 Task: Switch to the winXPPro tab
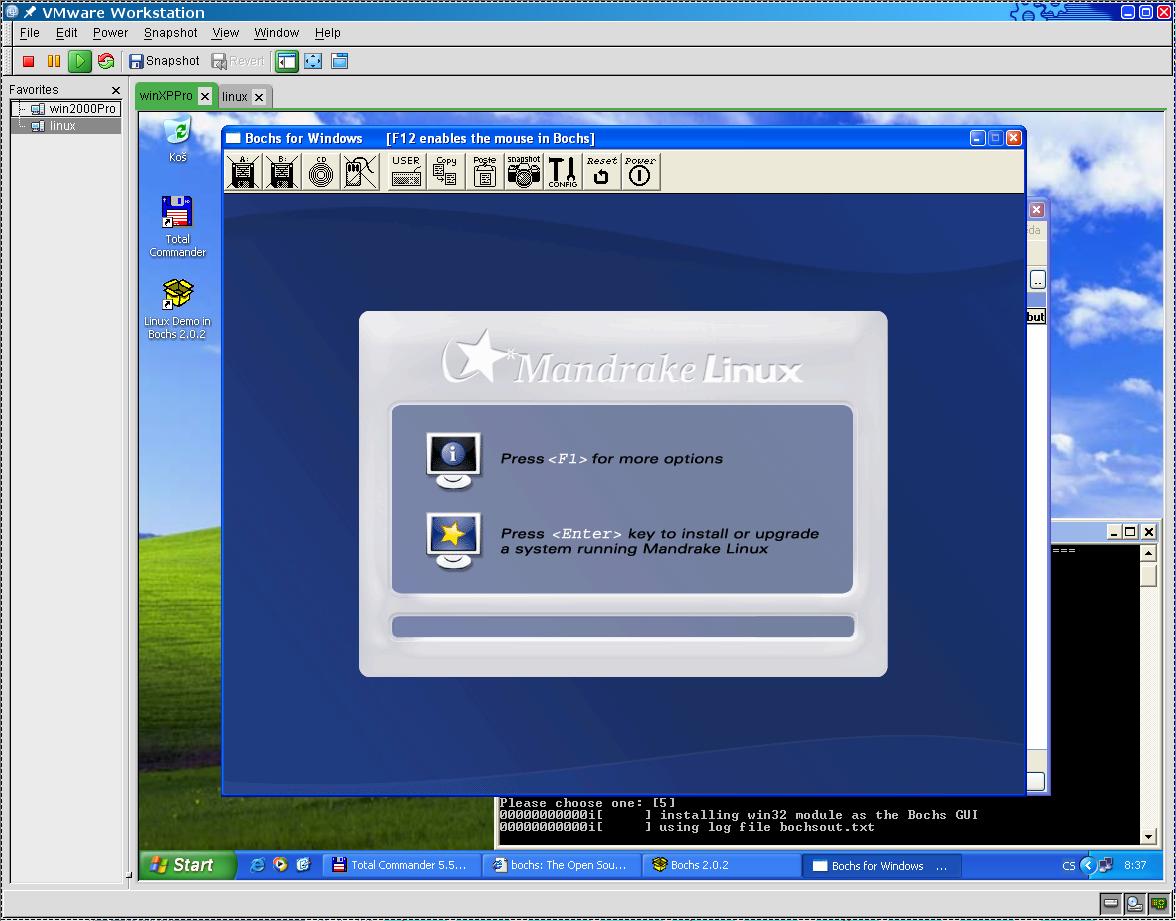166,96
